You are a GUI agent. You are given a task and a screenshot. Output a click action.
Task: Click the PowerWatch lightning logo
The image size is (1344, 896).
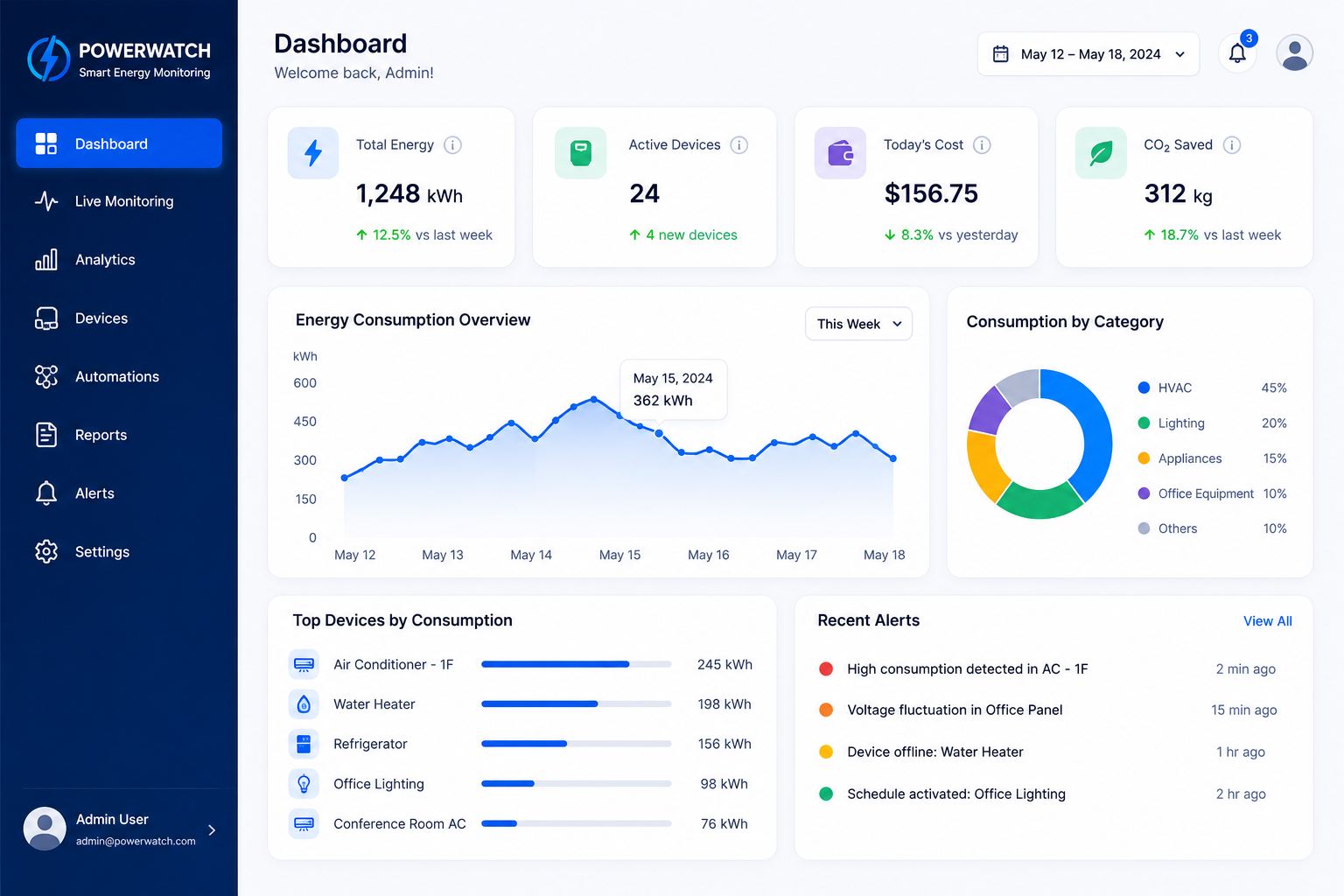point(49,59)
